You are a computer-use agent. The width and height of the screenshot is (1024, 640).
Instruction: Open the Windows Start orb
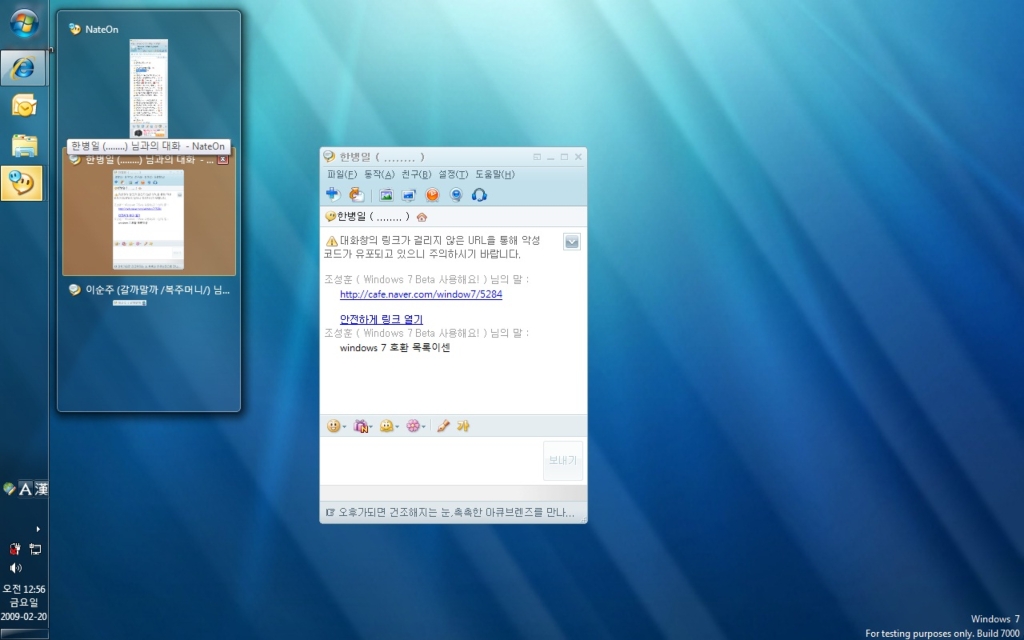(24, 24)
